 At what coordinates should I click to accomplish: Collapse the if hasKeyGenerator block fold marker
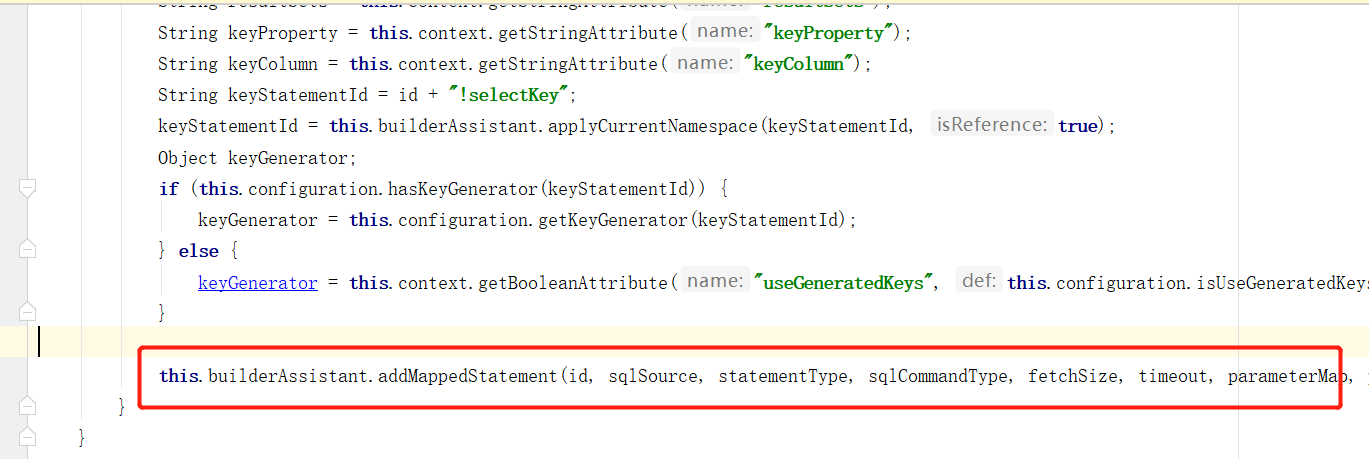click(28, 188)
